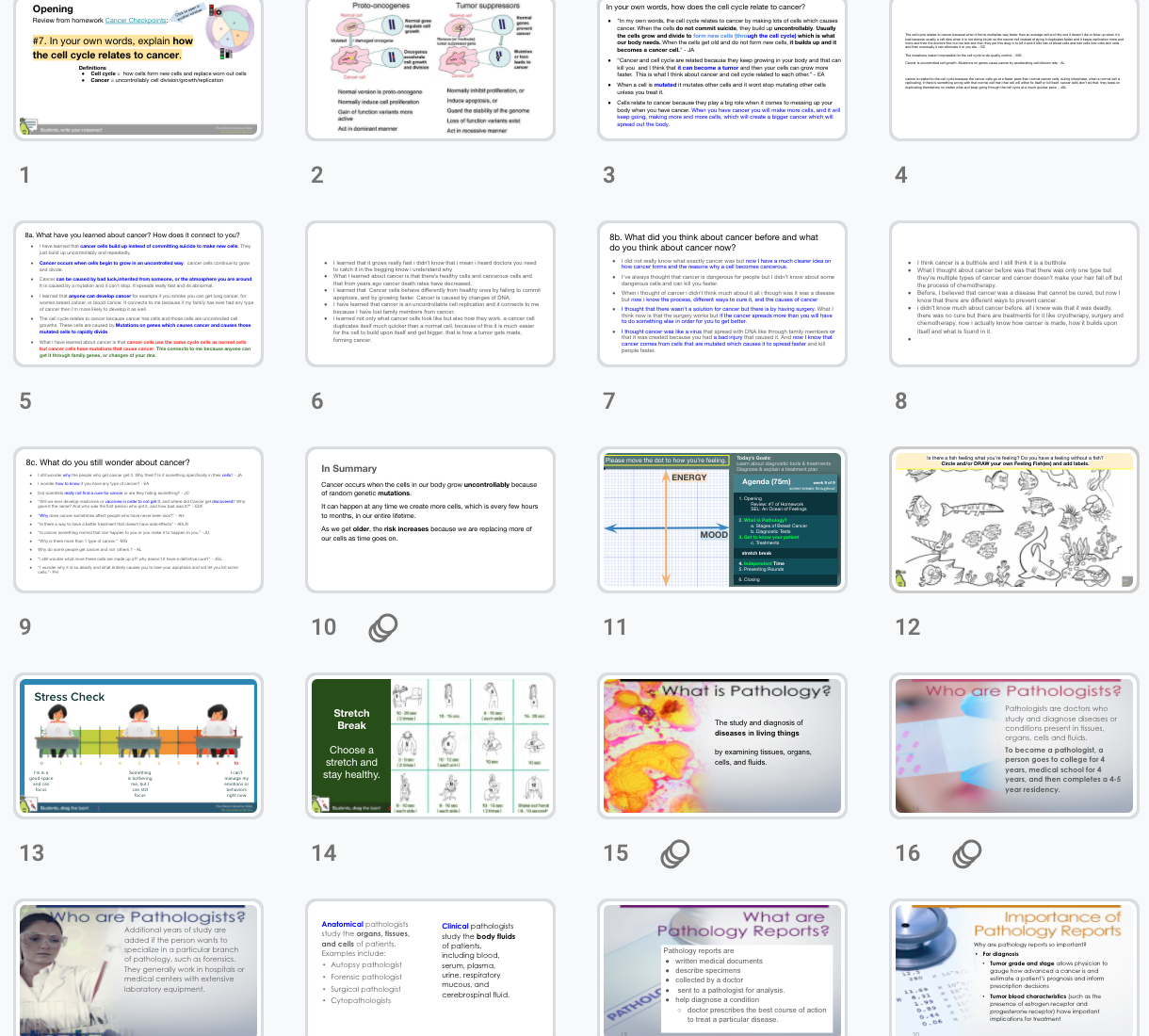
Task: Select the mostly blank slide 4 thumbnail
Action: (x=1014, y=69)
